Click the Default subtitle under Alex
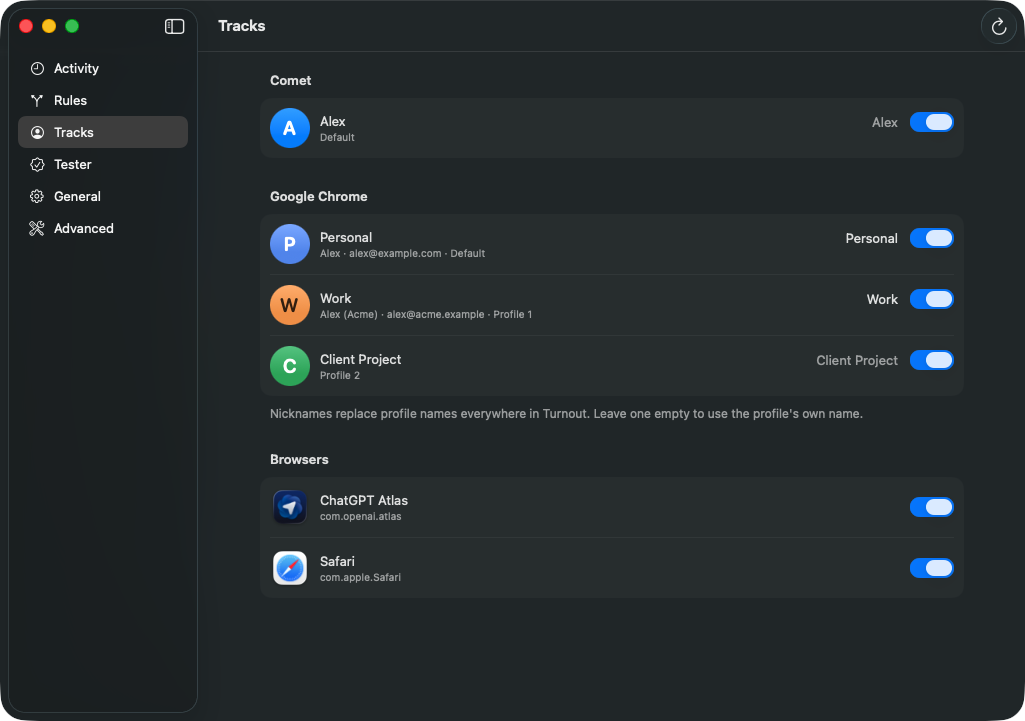This screenshot has width=1025, height=721. coord(337,137)
